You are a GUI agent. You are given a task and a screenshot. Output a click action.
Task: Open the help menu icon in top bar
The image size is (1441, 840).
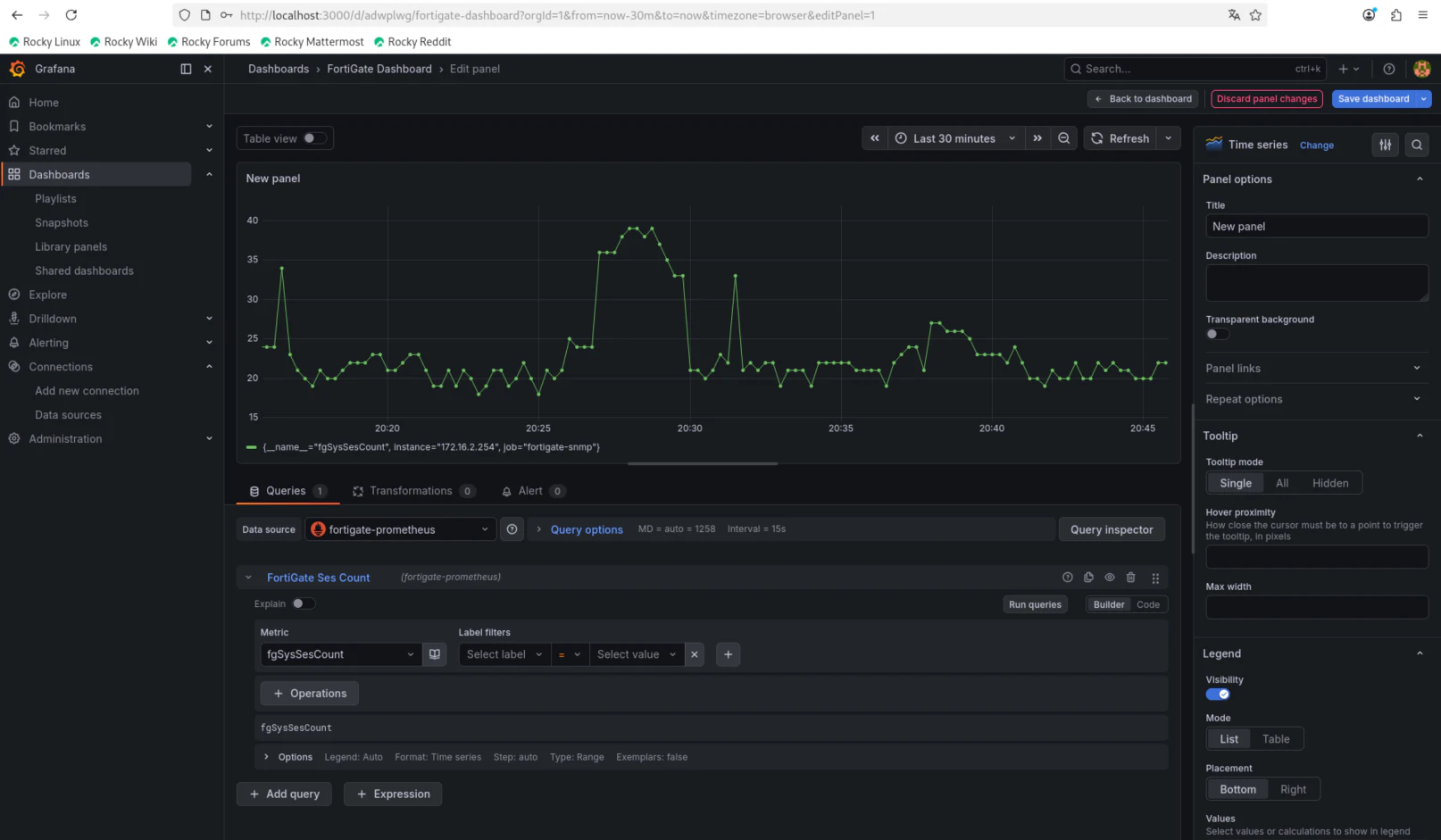[x=1388, y=69]
